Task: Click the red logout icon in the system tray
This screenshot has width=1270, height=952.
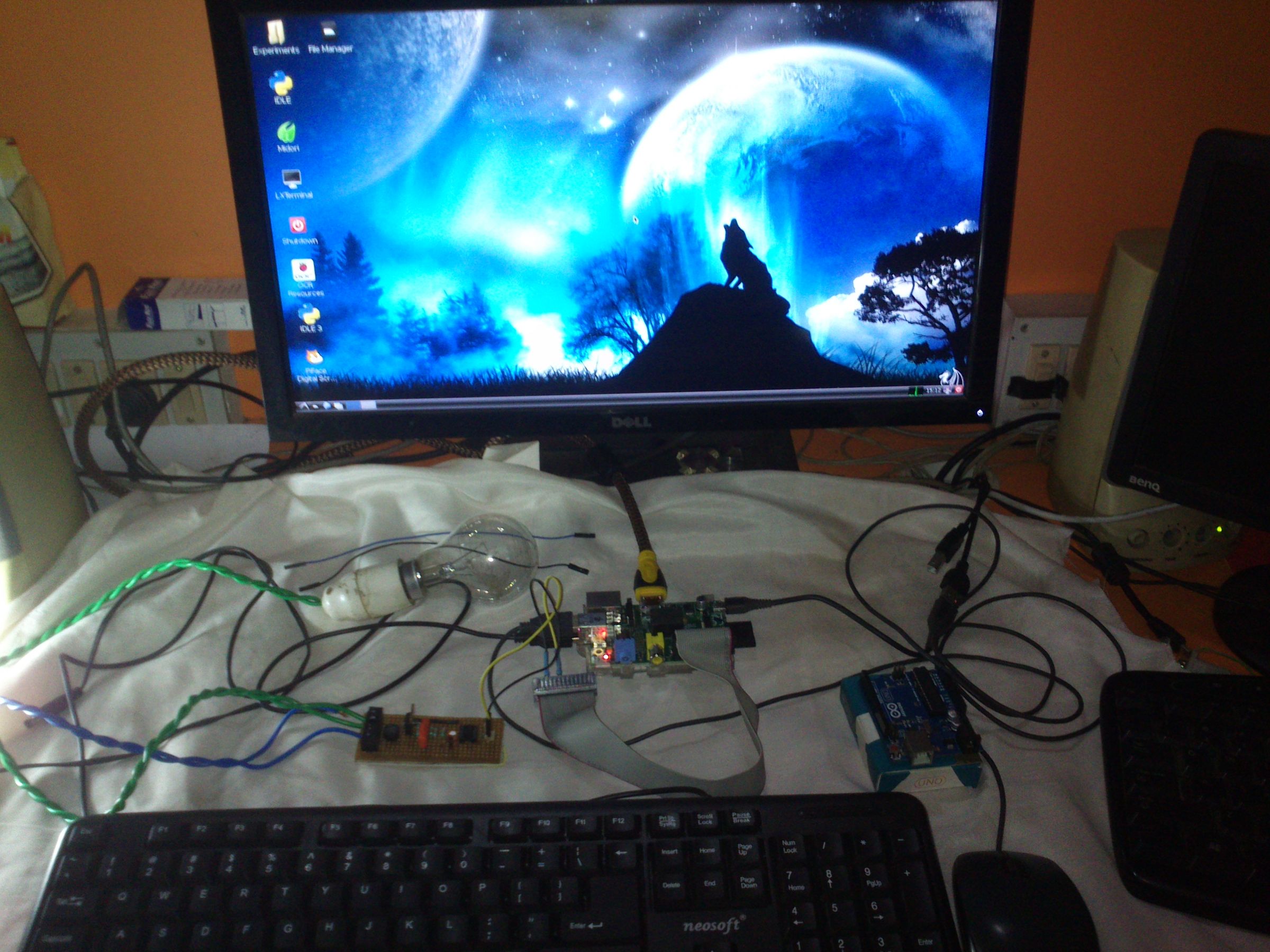Action: [959, 390]
